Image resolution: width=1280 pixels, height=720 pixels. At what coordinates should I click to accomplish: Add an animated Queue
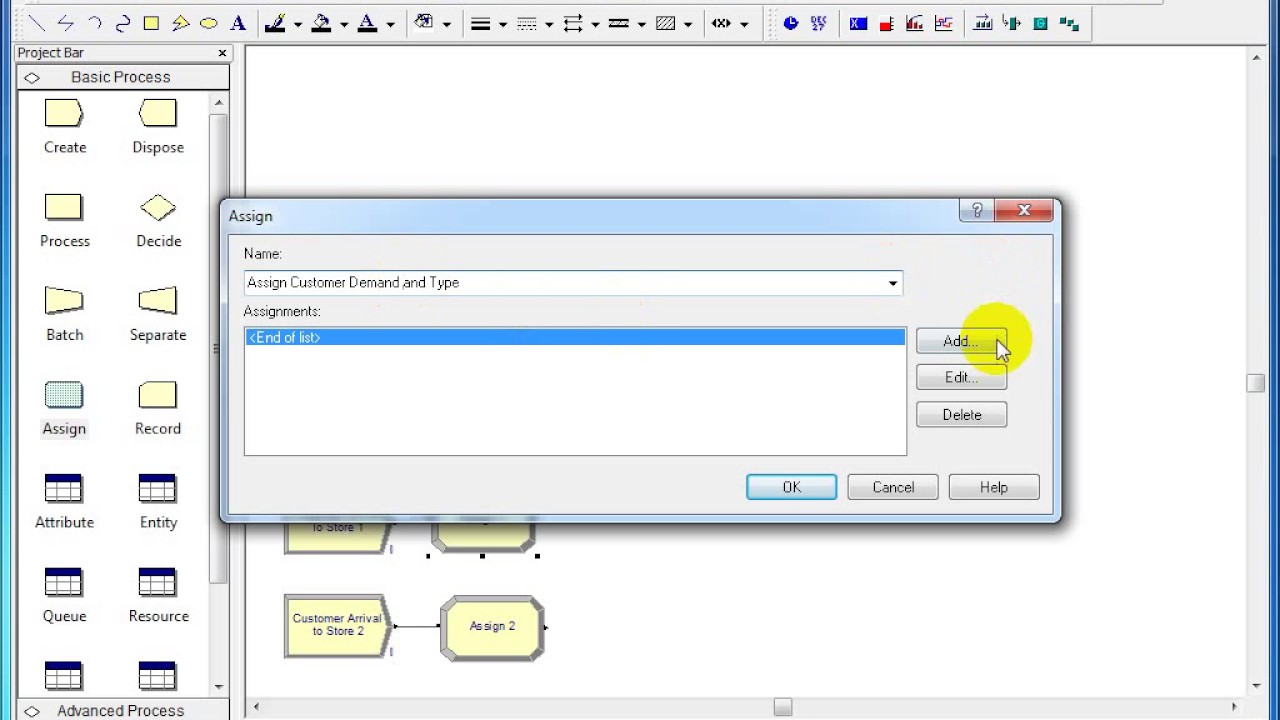coord(983,23)
